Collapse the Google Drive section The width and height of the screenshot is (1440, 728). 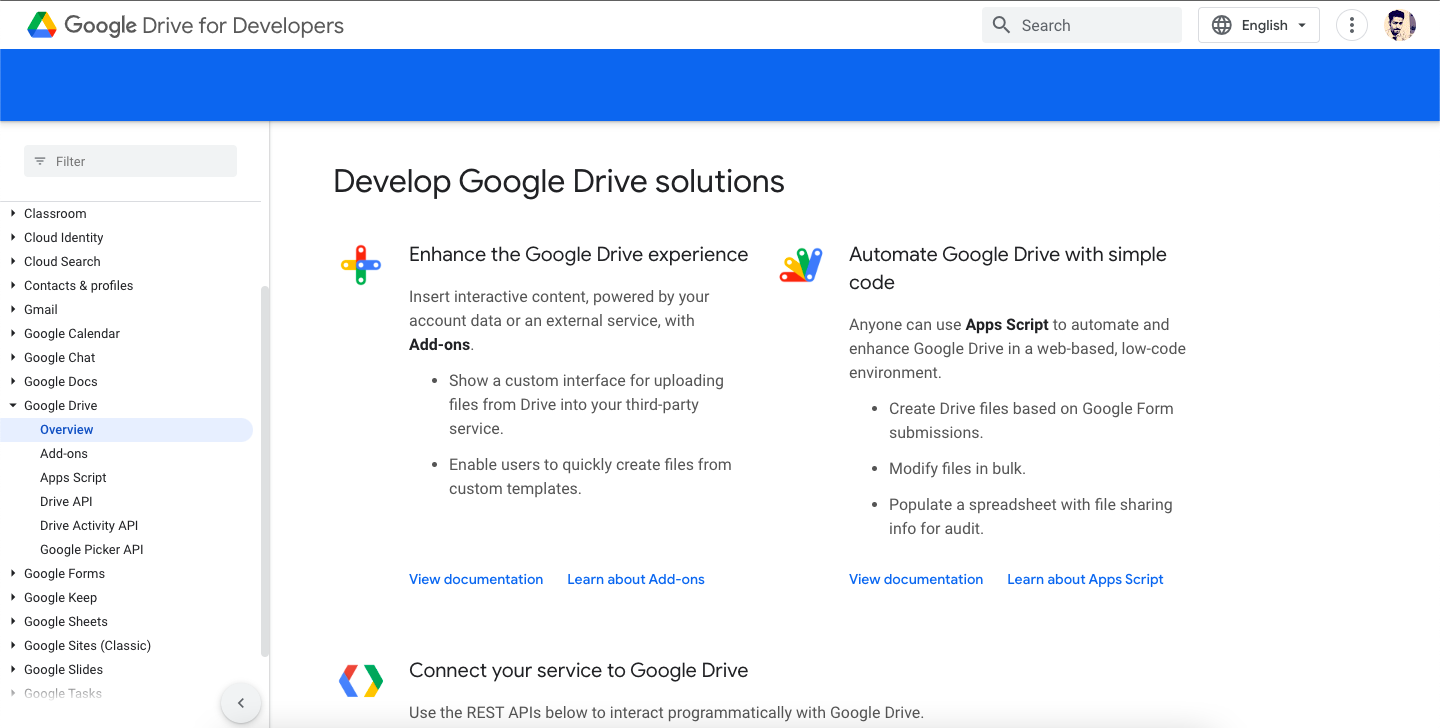point(13,405)
